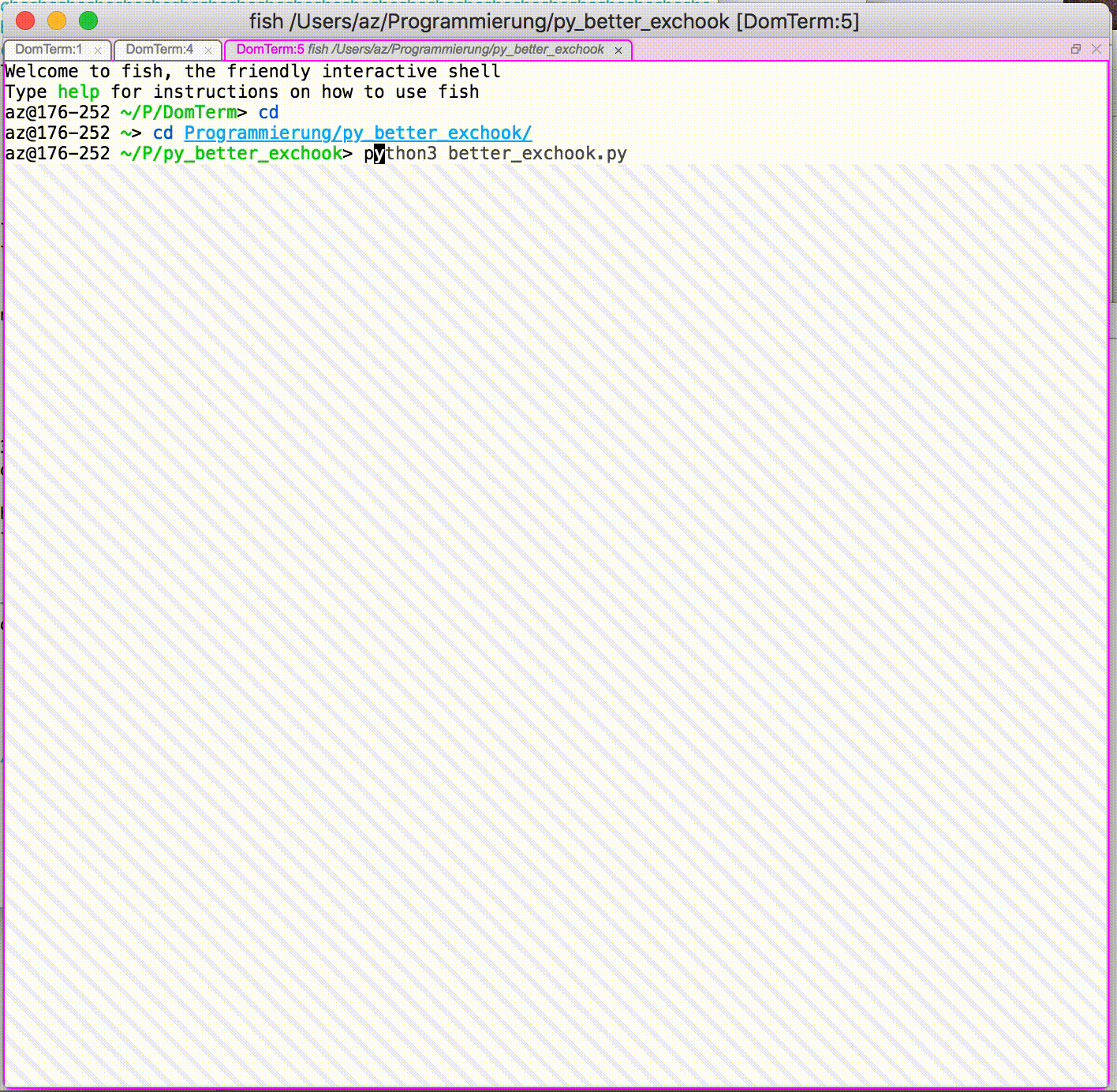The width and height of the screenshot is (1117, 1092).
Task: Close the active DomTerm:5 tab
Action: point(618,50)
